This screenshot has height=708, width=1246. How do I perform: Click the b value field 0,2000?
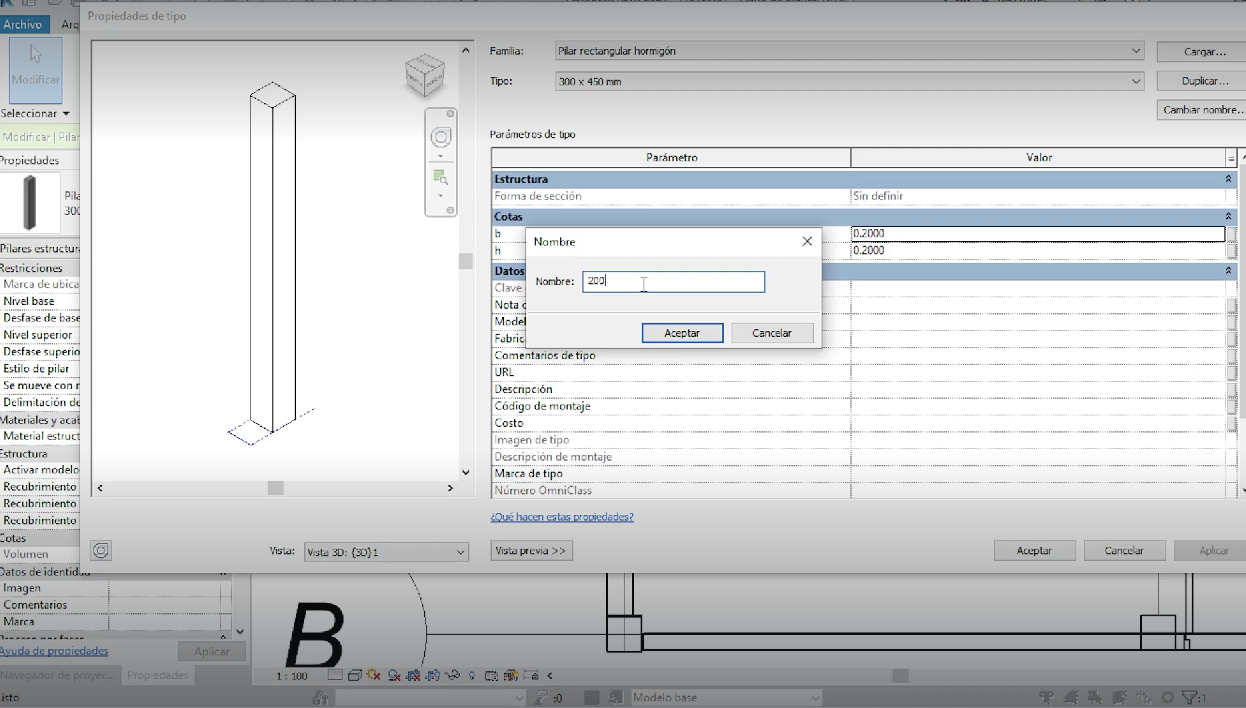pos(1038,234)
